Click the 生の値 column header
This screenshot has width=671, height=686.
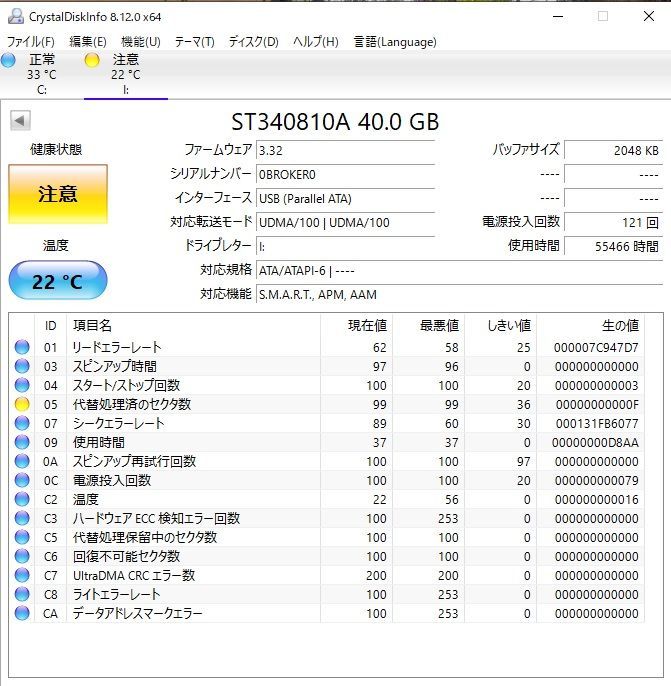591,326
